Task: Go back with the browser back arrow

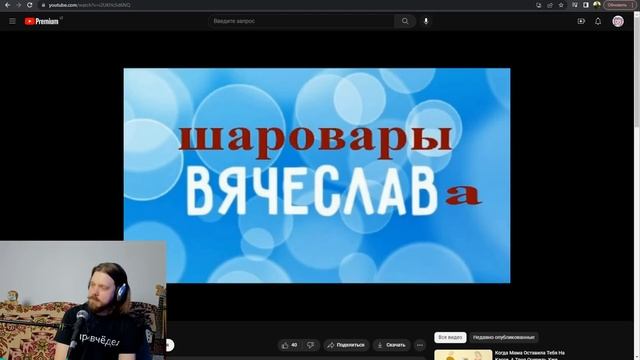Action: [x=7, y=5]
